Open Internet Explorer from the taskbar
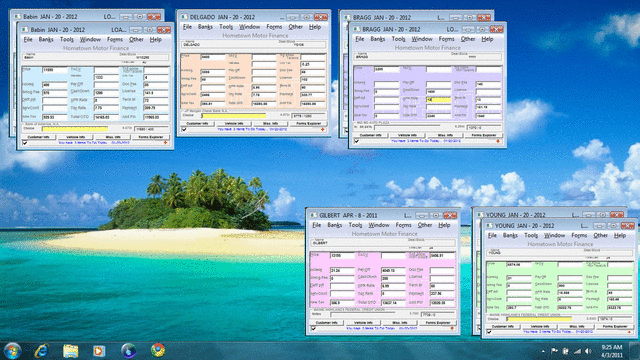The height and width of the screenshot is (360, 640). click(x=41, y=351)
